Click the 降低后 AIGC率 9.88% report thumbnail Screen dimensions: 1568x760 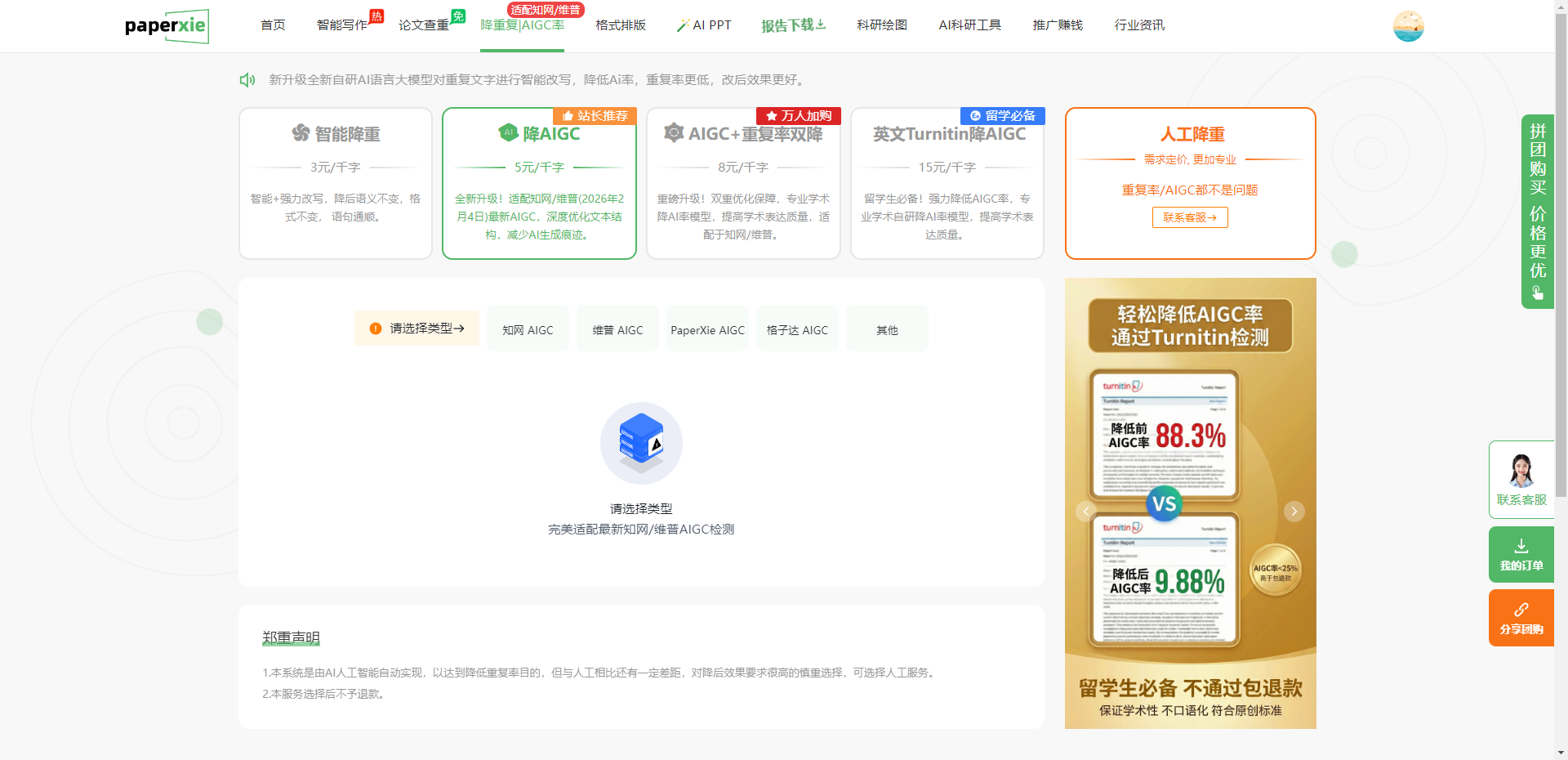point(1165,578)
